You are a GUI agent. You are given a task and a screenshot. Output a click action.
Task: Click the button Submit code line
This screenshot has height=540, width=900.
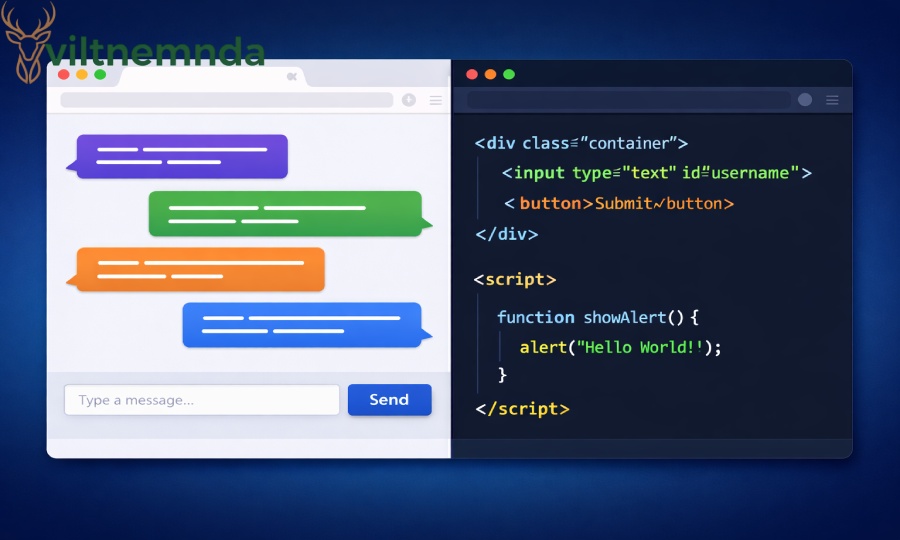click(x=619, y=203)
